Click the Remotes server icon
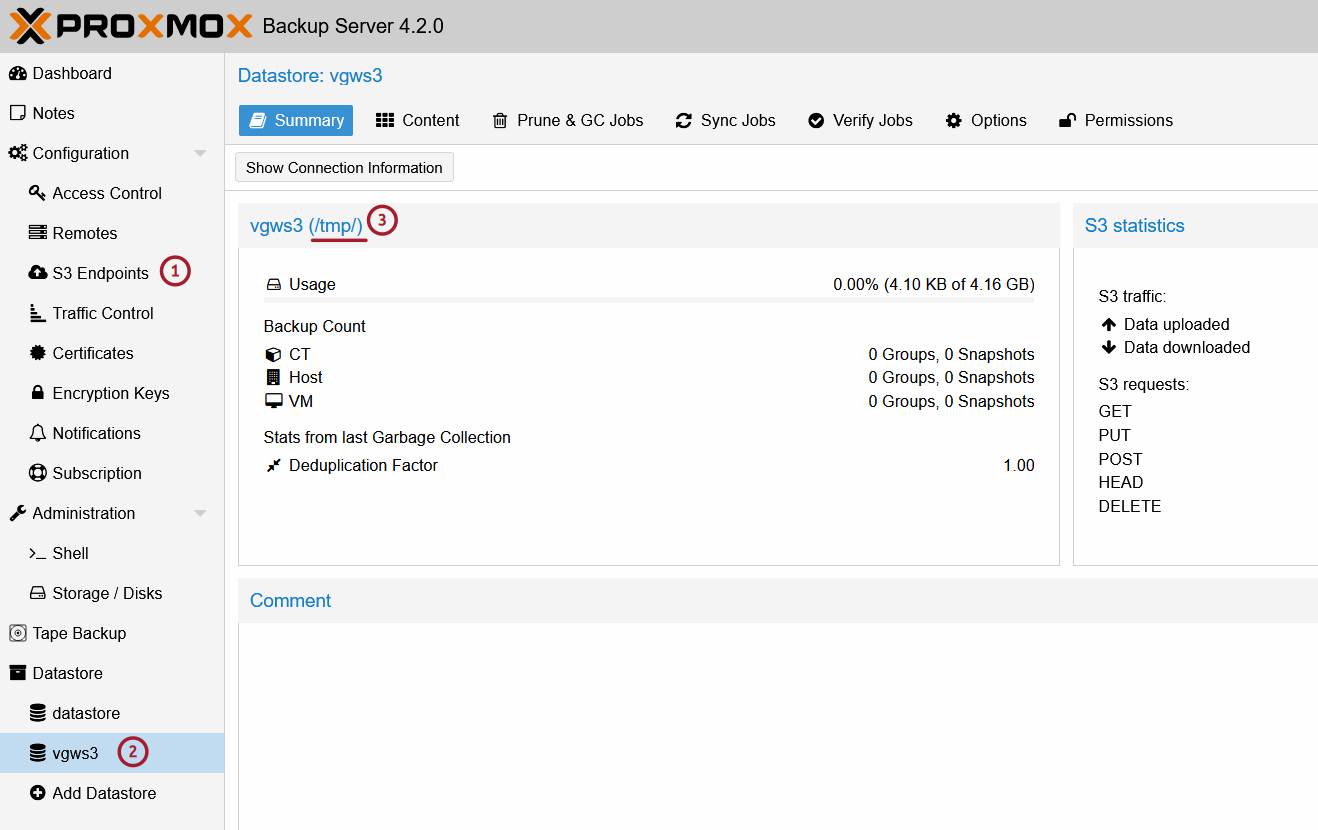 pos(38,233)
